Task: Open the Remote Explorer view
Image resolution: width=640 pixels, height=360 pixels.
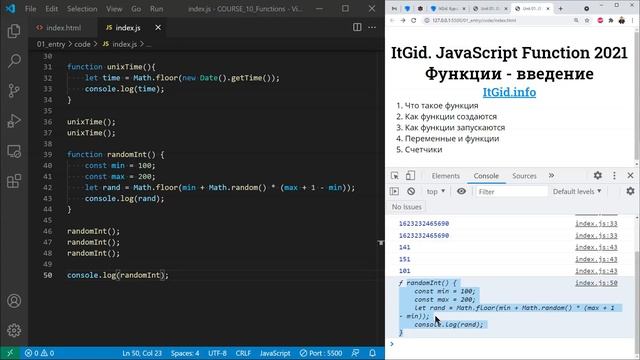Action: coord(14,151)
